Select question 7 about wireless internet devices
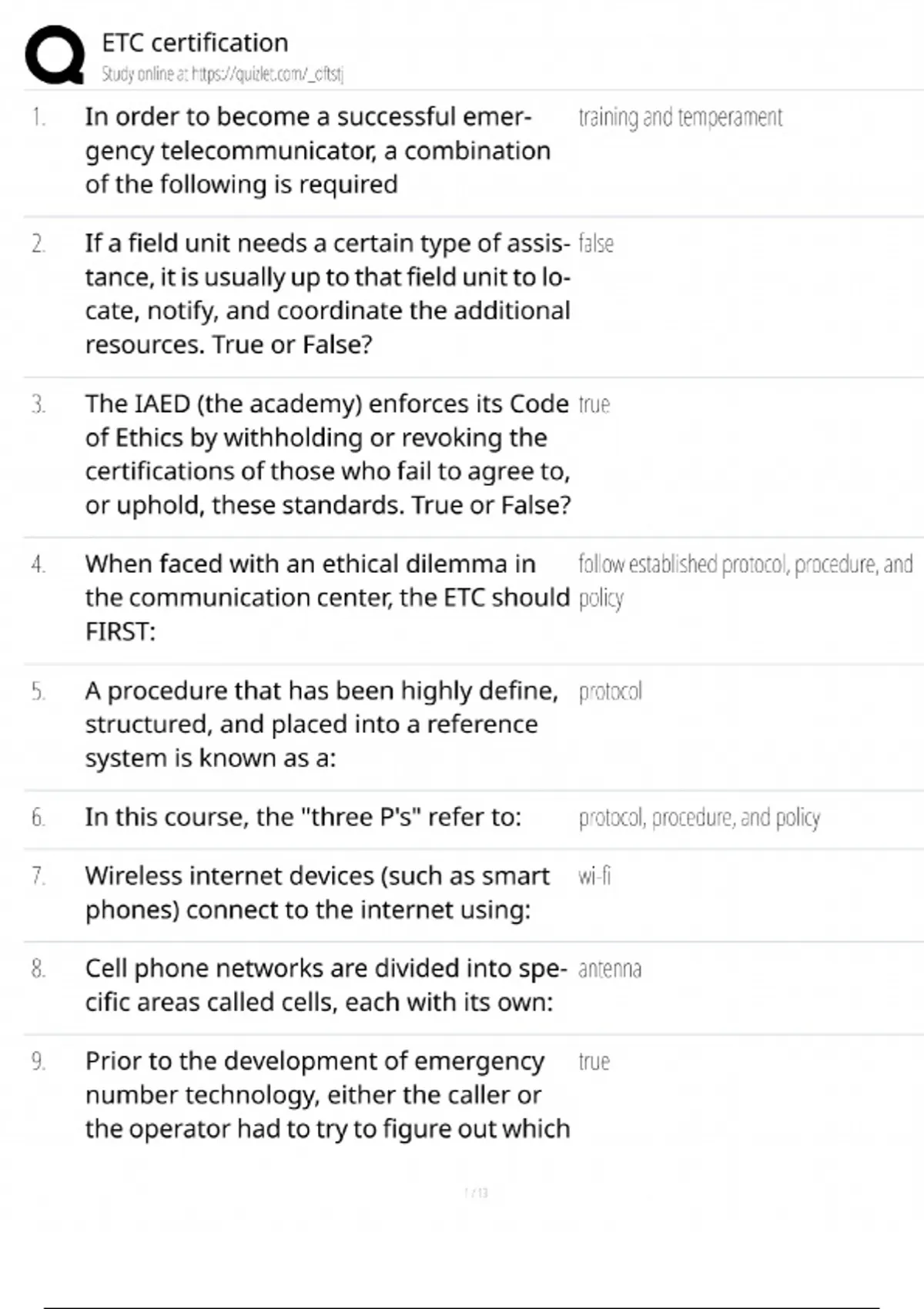 (317, 892)
